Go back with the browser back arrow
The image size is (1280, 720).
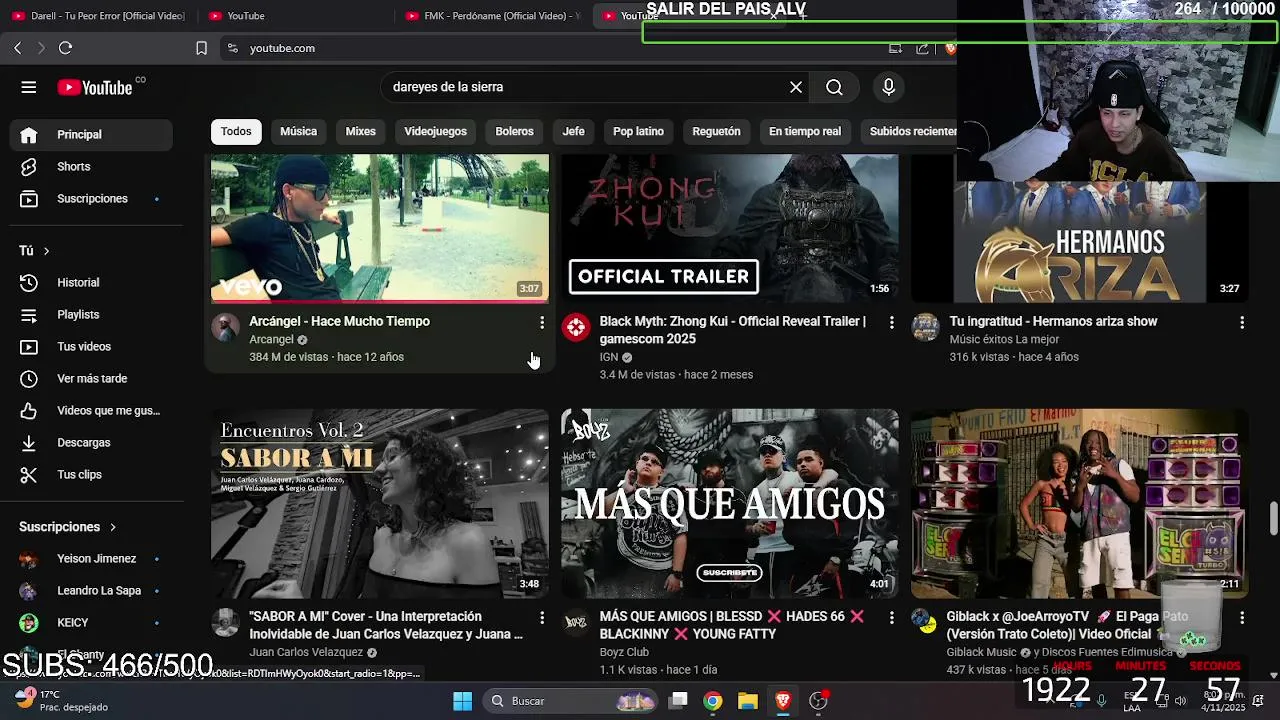click(x=17, y=48)
